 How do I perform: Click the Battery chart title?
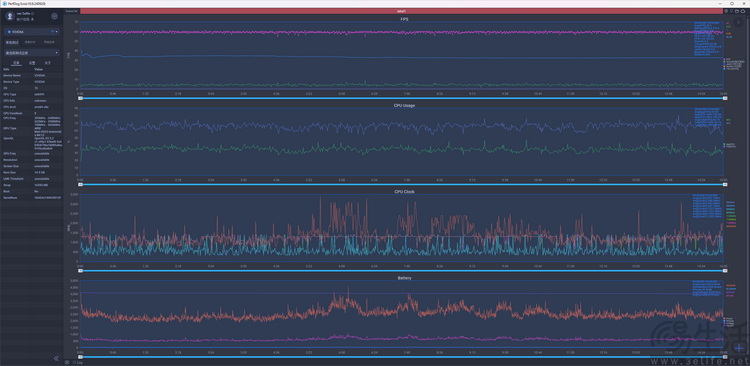click(404, 277)
